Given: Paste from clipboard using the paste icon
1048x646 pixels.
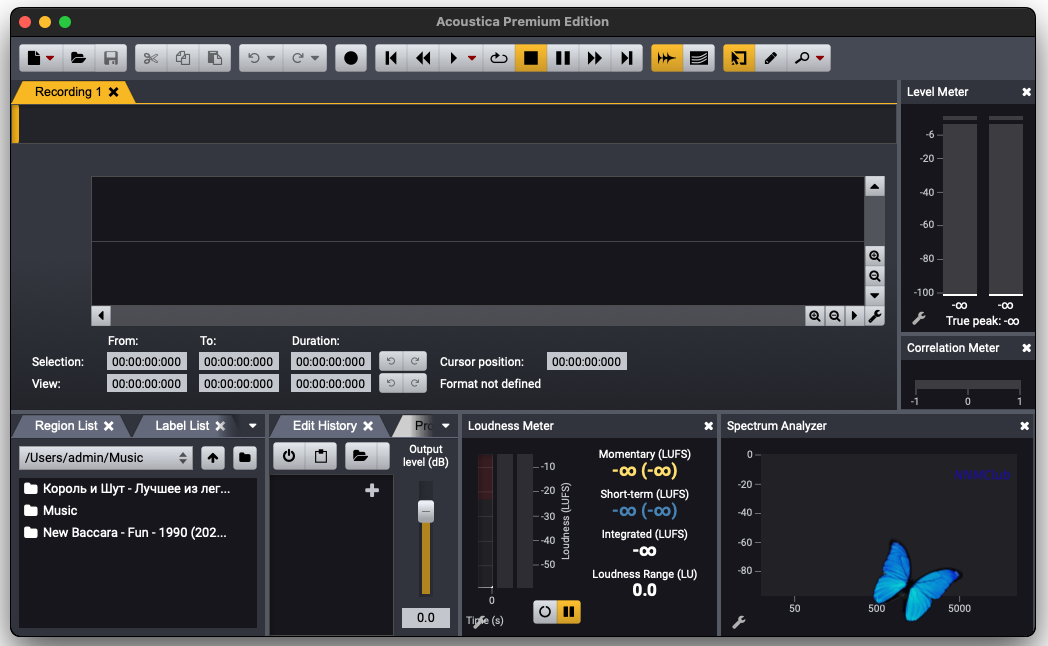Looking at the screenshot, I should coord(215,58).
